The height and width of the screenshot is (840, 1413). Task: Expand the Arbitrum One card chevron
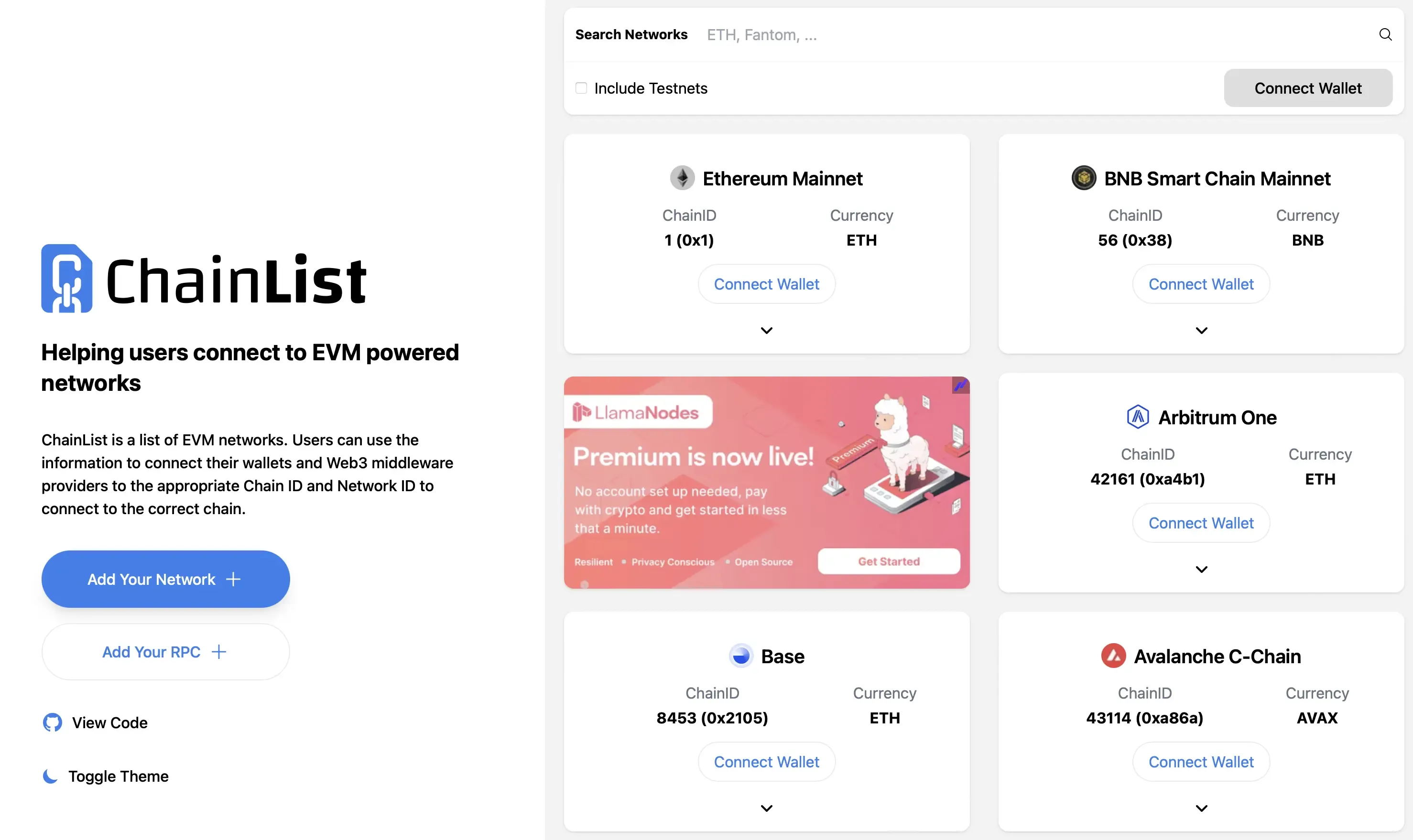pos(1201,570)
